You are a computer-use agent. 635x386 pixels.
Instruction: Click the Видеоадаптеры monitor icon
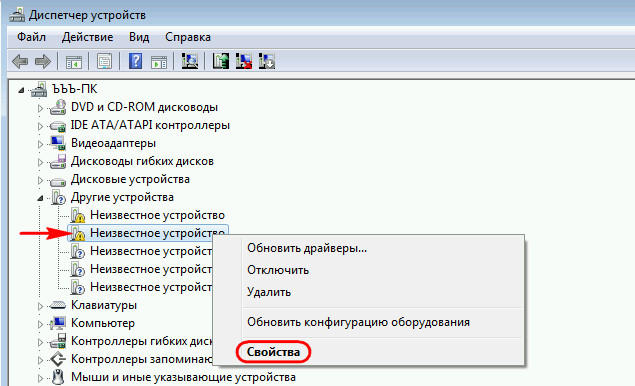pos(58,143)
